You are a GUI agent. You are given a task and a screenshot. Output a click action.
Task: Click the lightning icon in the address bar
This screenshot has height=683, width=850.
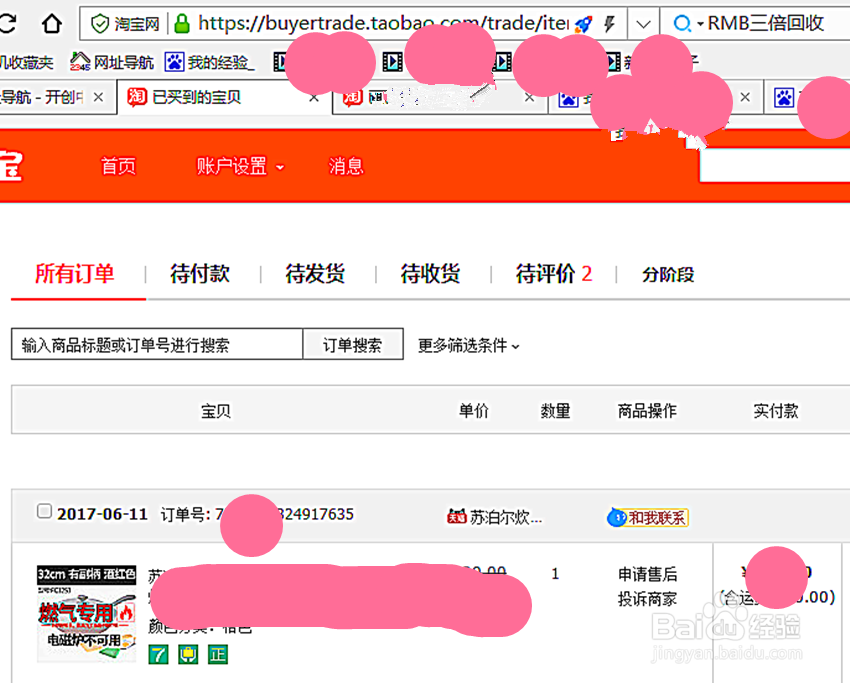point(608,22)
